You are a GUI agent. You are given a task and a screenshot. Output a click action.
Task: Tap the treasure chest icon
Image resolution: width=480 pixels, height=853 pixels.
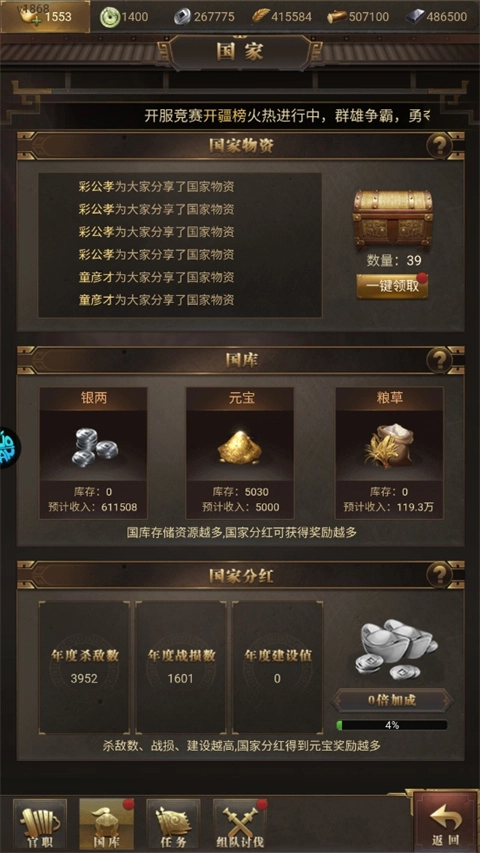pyautogui.click(x=392, y=219)
